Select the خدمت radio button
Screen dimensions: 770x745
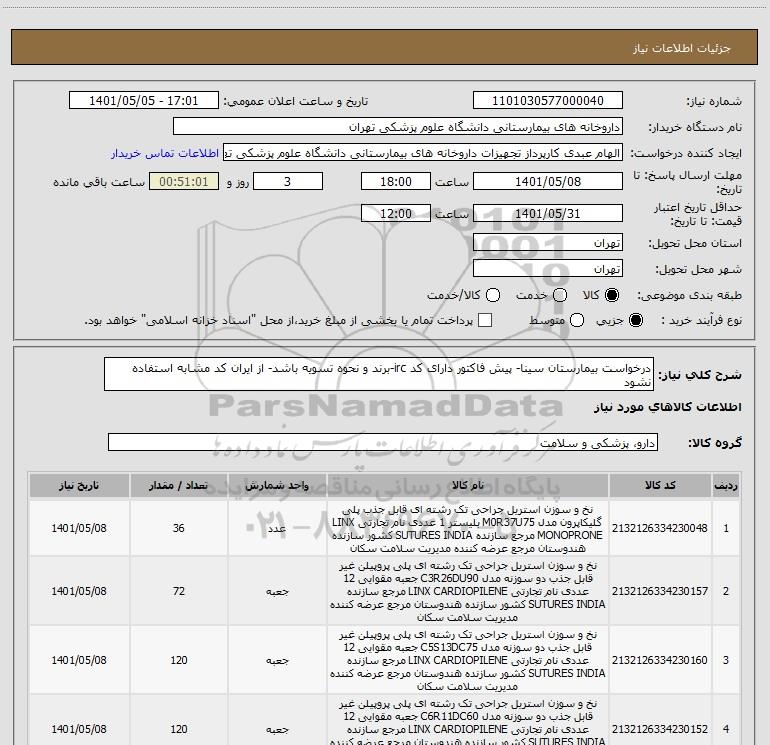click(560, 295)
